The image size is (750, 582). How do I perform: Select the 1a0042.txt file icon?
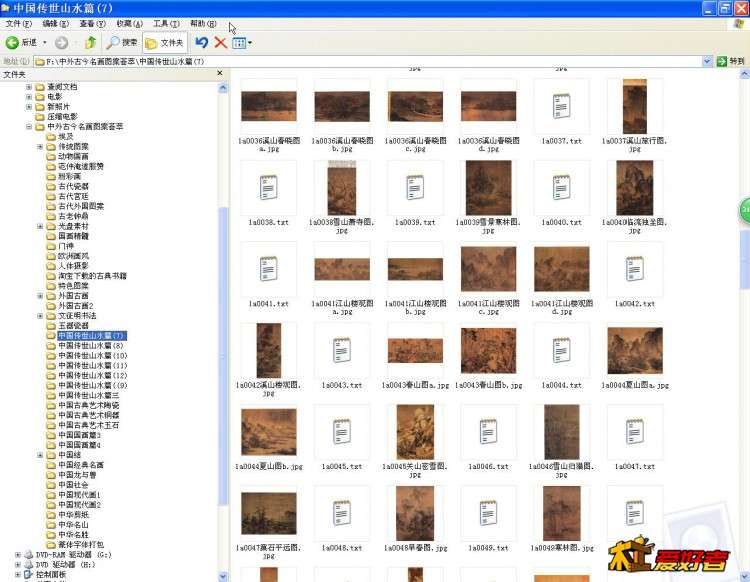[635, 269]
